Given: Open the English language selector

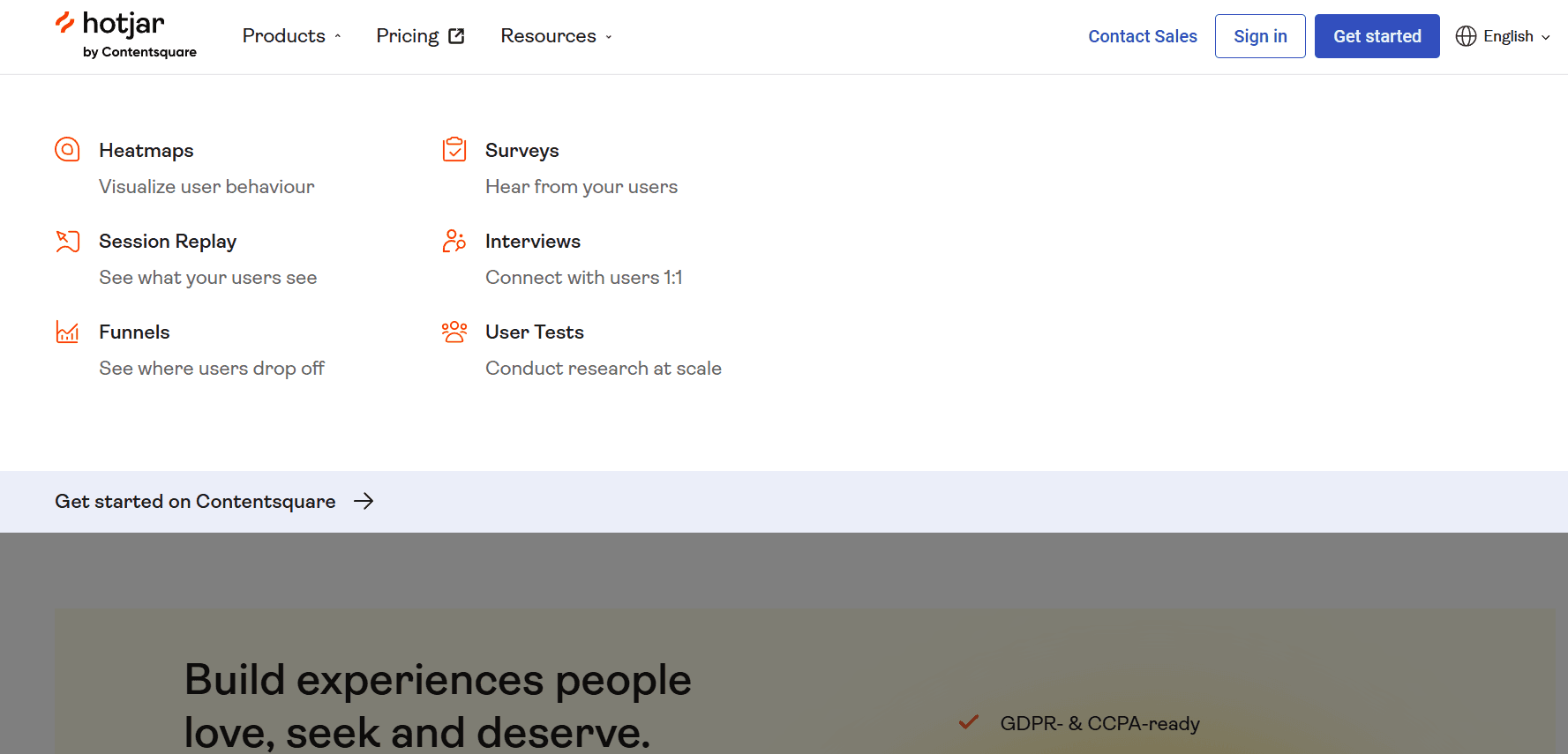Looking at the screenshot, I should click(x=1503, y=36).
